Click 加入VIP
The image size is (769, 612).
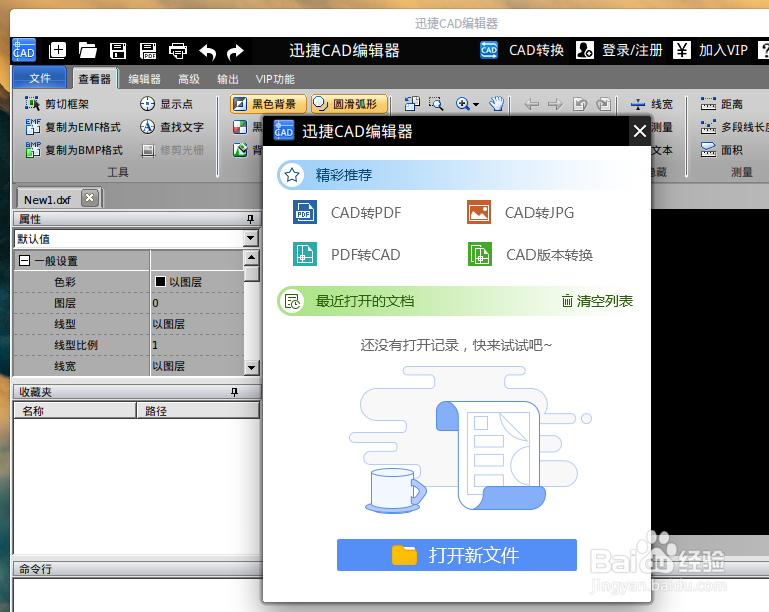coord(710,50)
